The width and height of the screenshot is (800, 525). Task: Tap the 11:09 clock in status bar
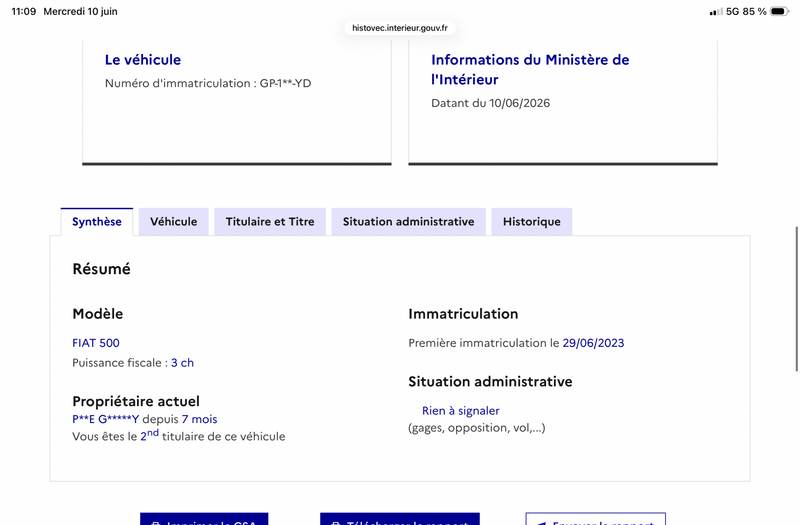coord(24,11)
